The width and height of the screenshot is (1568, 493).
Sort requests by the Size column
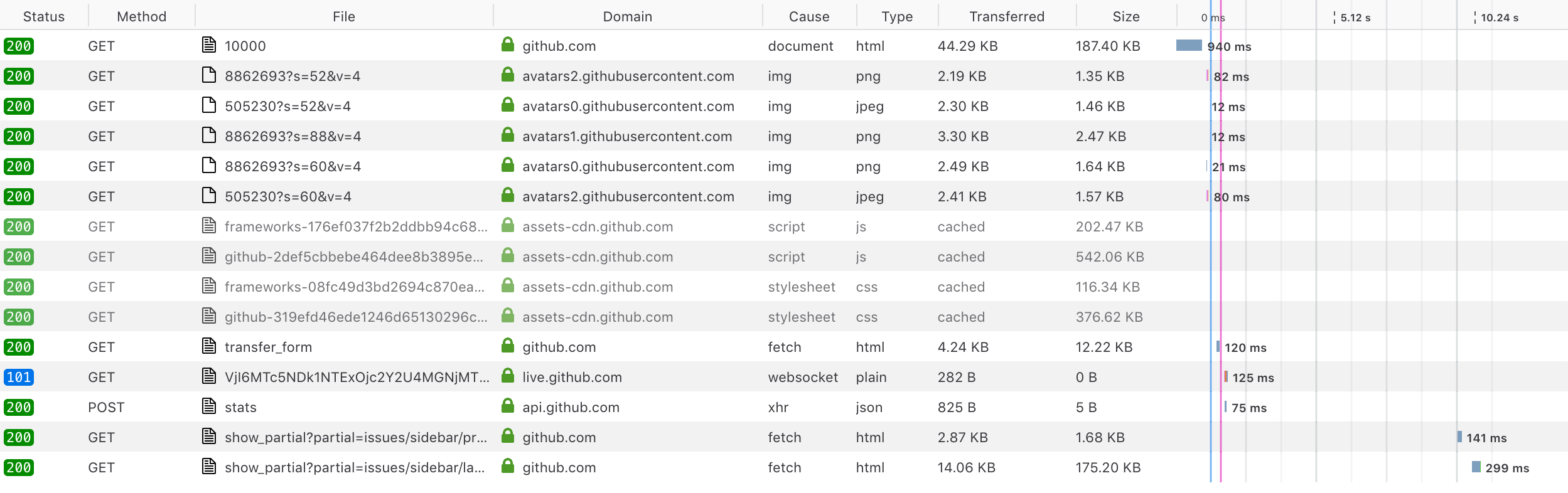tap(1125, 16)
